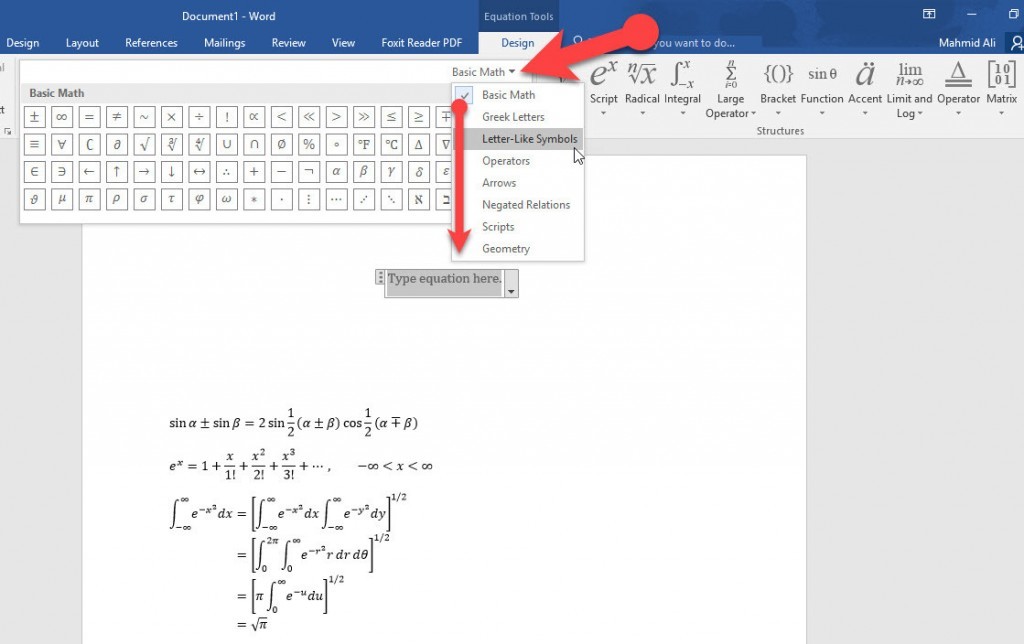This screenshot has height=644, width=1024.
Task: Insert the intersection symbol
Action: 254,144
